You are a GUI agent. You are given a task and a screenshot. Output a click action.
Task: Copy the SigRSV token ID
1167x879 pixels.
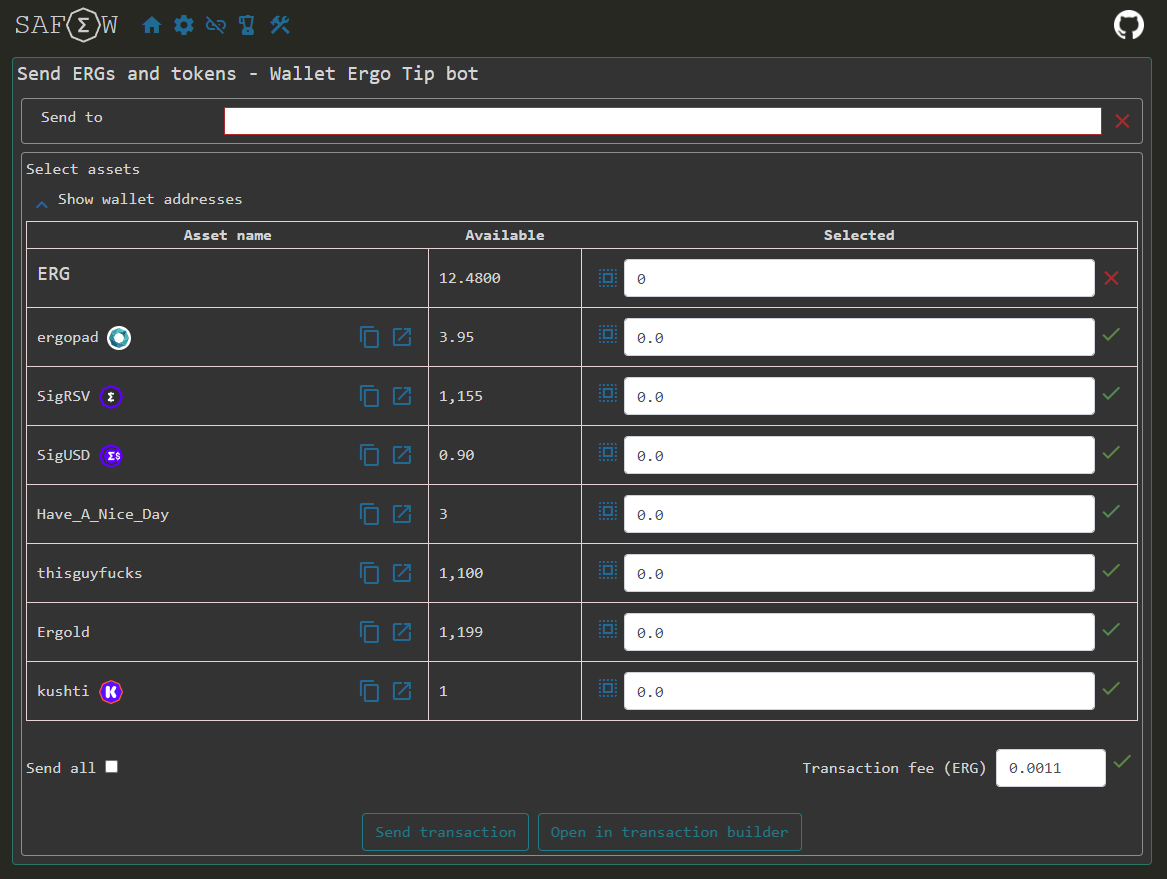[369, 396]
